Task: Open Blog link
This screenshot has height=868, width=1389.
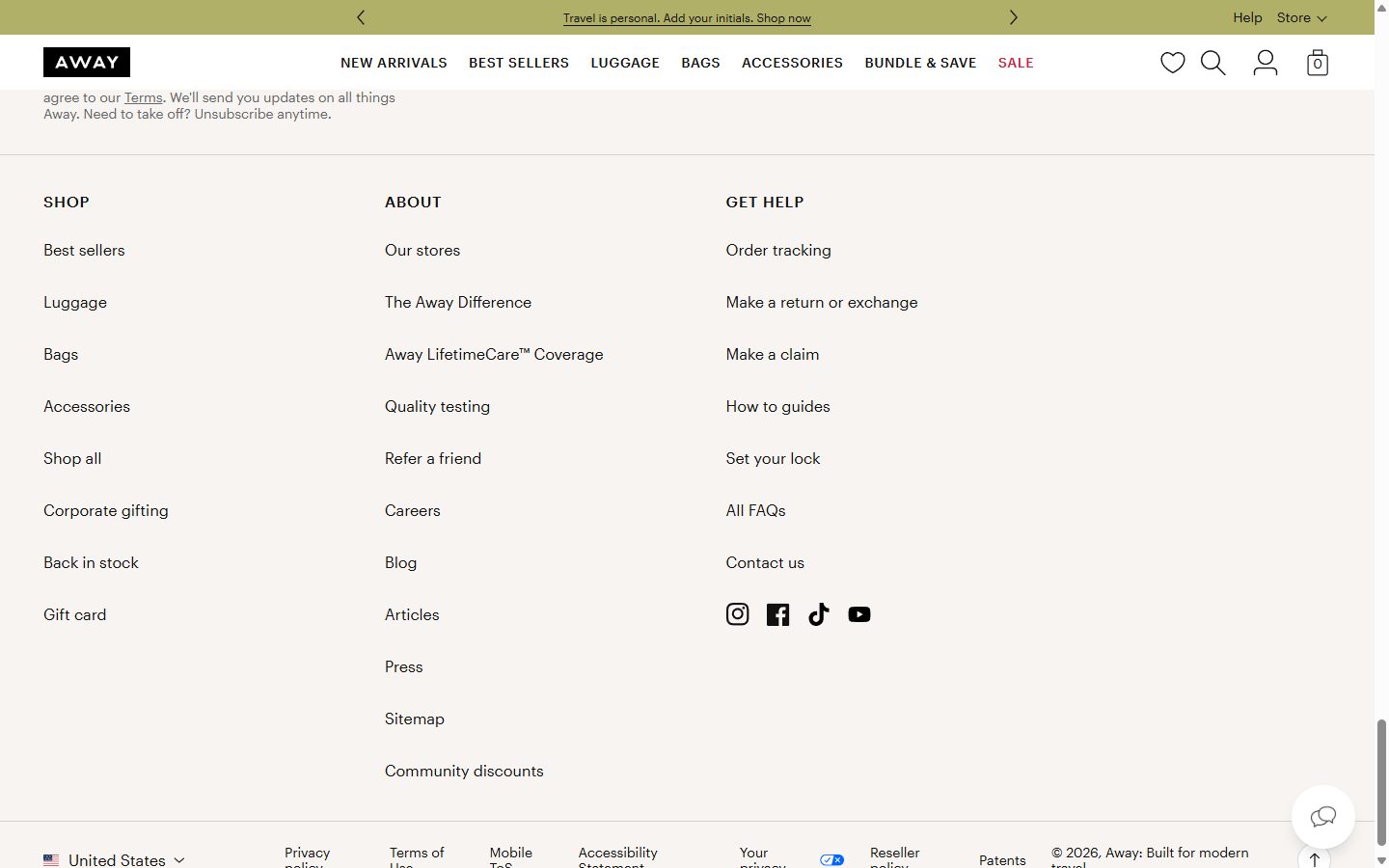Action: 401,562
